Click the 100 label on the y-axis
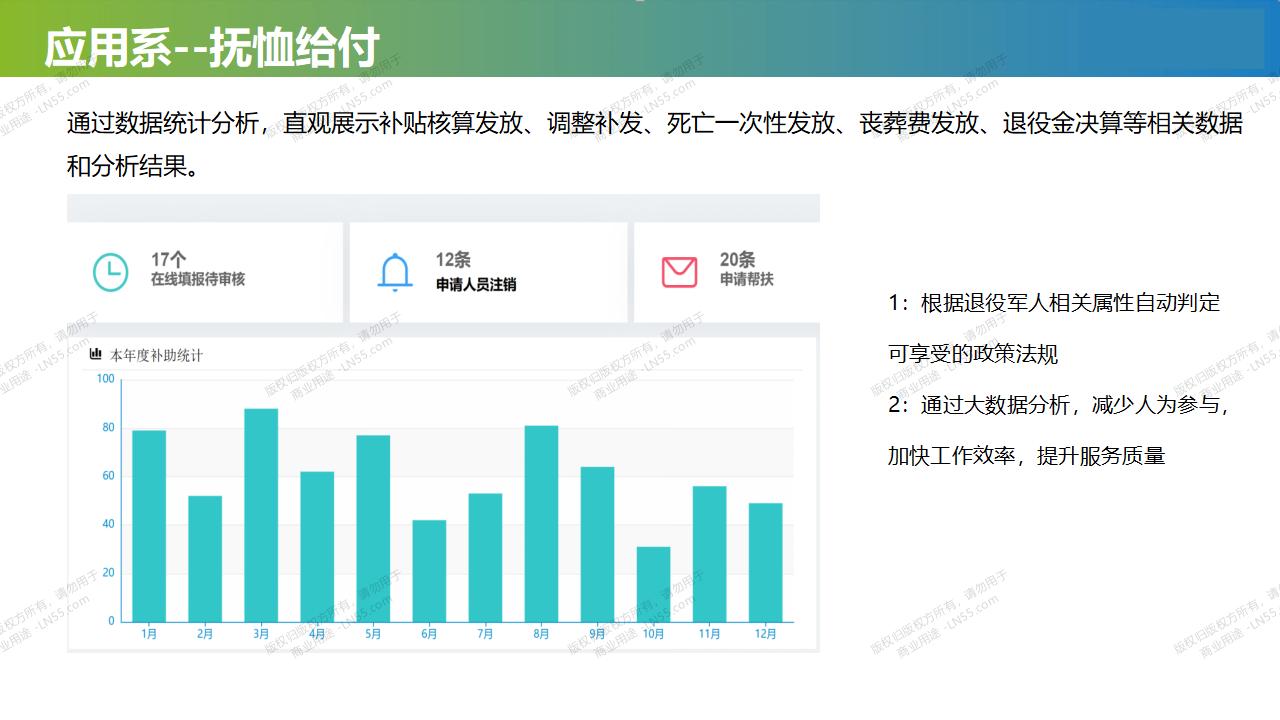 click(105, 379)
